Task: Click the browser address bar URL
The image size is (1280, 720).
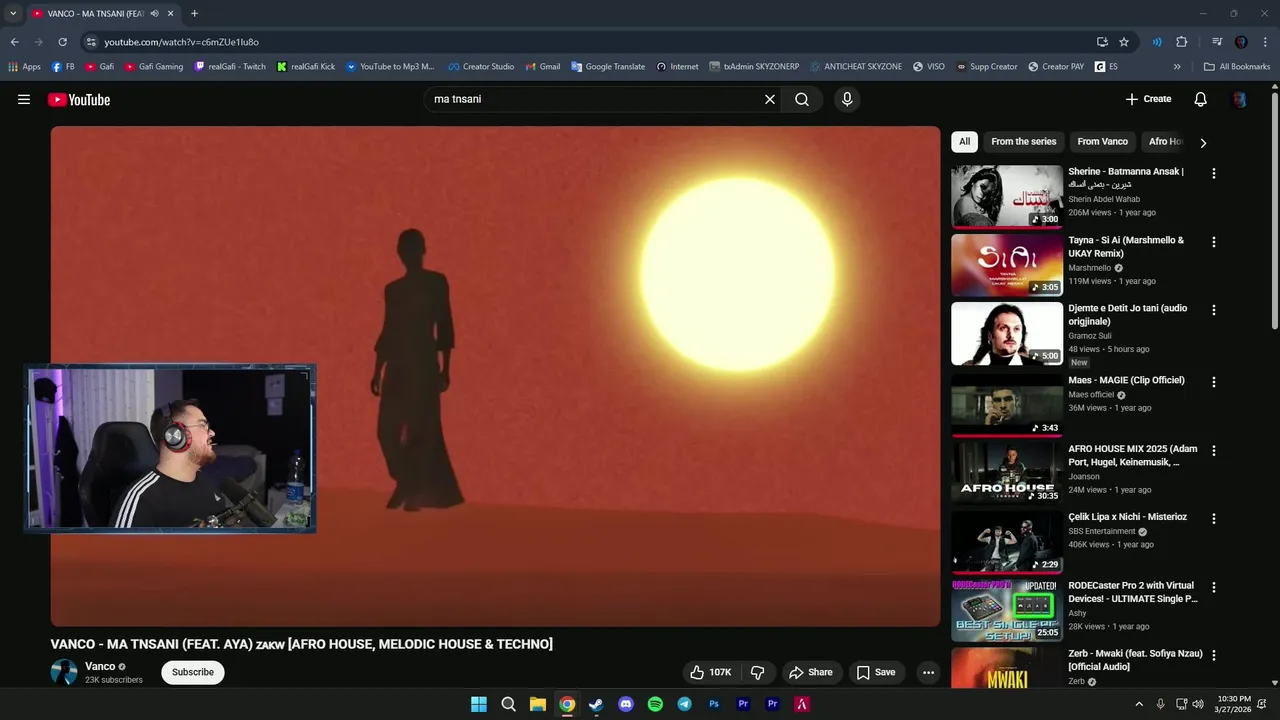Action: (x=182, y=42)
